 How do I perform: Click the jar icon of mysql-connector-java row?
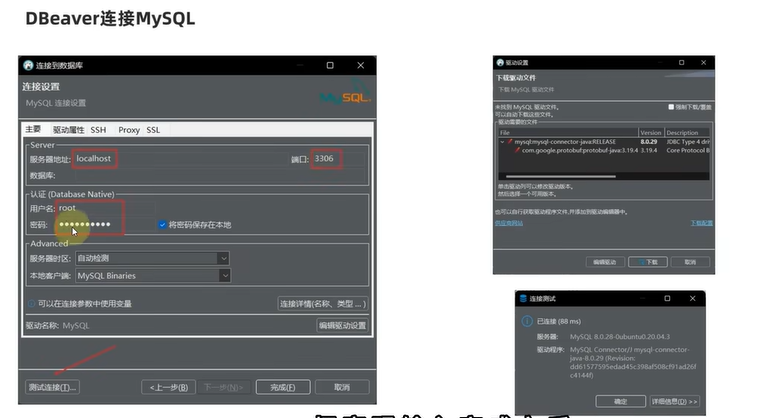click(x=510, y=142)
